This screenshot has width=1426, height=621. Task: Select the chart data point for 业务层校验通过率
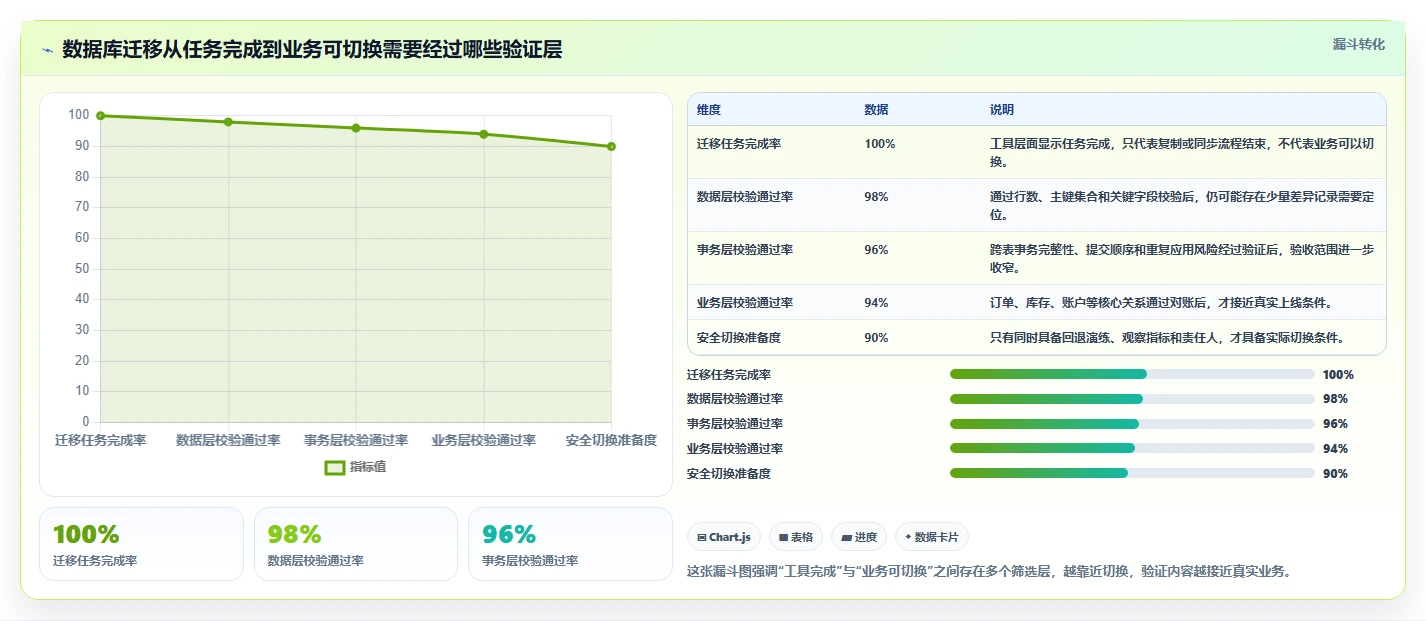[x=484, y=134]
